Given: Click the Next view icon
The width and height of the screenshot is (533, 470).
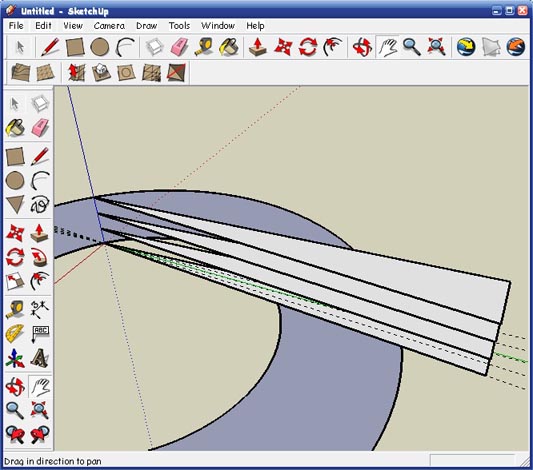Looking at the screenshot, I should pyautogui.click(x=40, y=435).
